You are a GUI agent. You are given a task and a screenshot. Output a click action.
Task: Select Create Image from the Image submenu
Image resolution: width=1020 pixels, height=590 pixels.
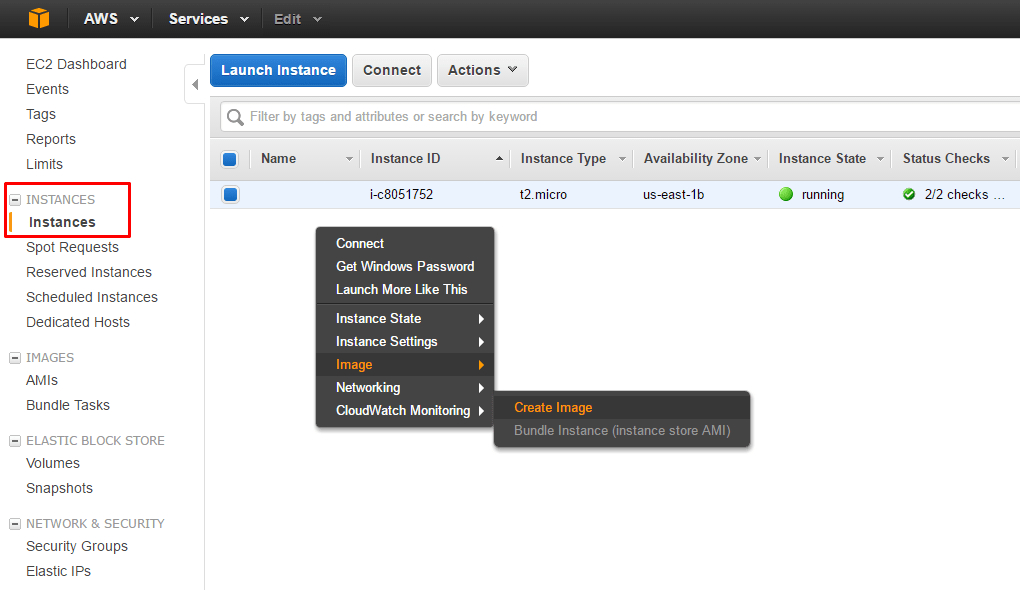pyautogui.click(x=553, y=407)
